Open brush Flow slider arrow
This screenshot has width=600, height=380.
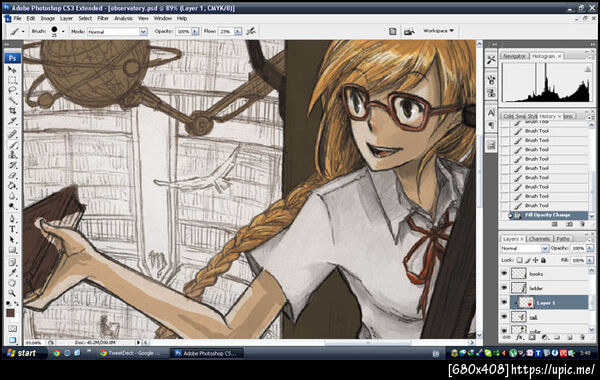click(238, 32)
